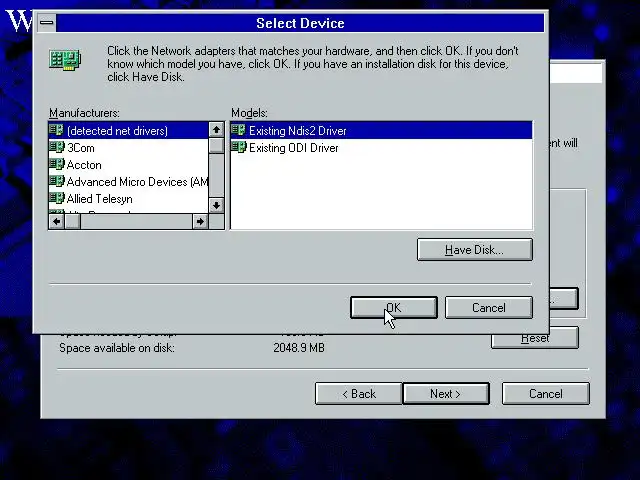Viewport: 640px width, 480px height.
Task: Select Existing Ndis2 Driver model
Action: 381,131
